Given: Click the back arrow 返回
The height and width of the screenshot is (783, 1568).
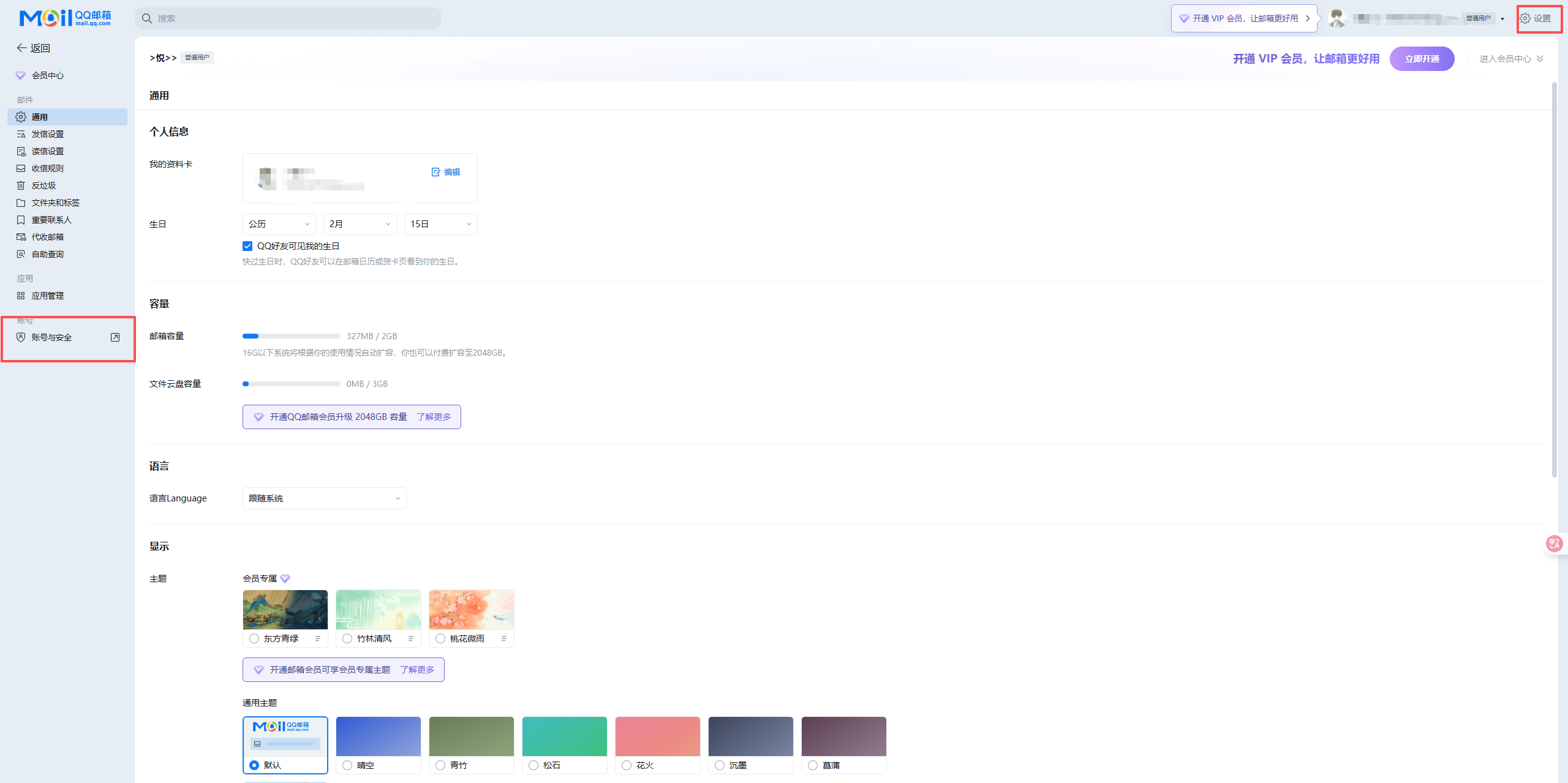Looking at the screenshot, I should [33, 48].
